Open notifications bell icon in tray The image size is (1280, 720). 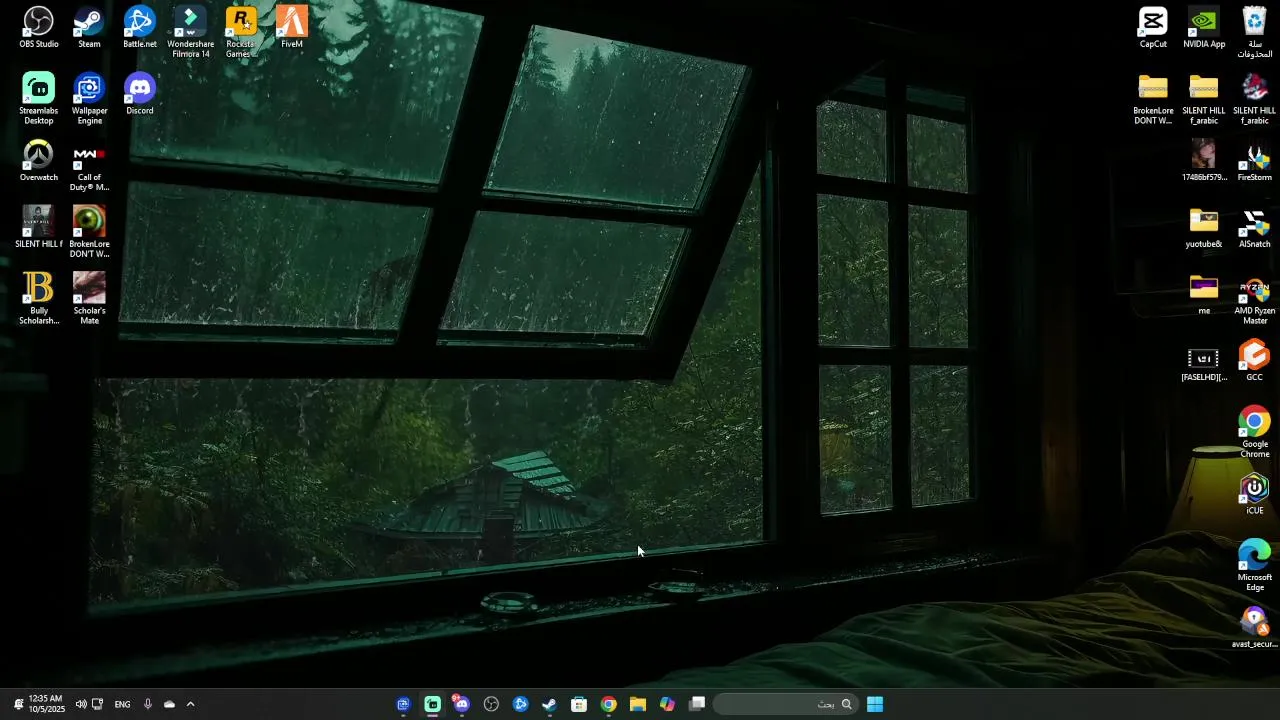coord(18,704)
